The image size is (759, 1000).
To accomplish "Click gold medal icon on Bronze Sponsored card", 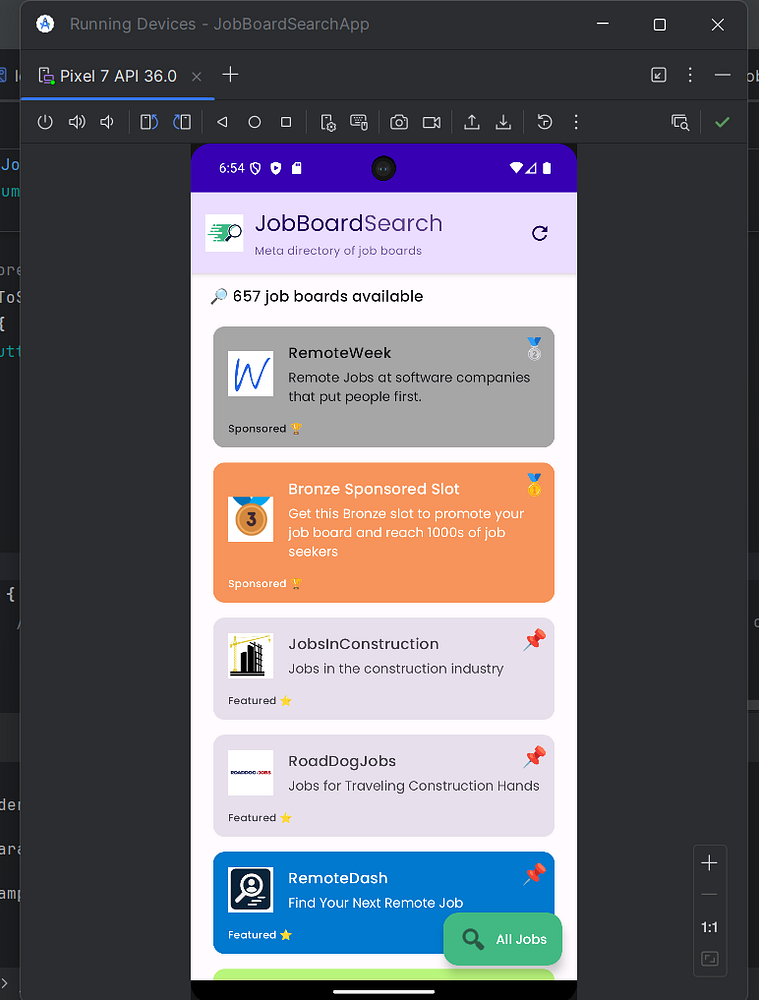I will pos(534,485).
